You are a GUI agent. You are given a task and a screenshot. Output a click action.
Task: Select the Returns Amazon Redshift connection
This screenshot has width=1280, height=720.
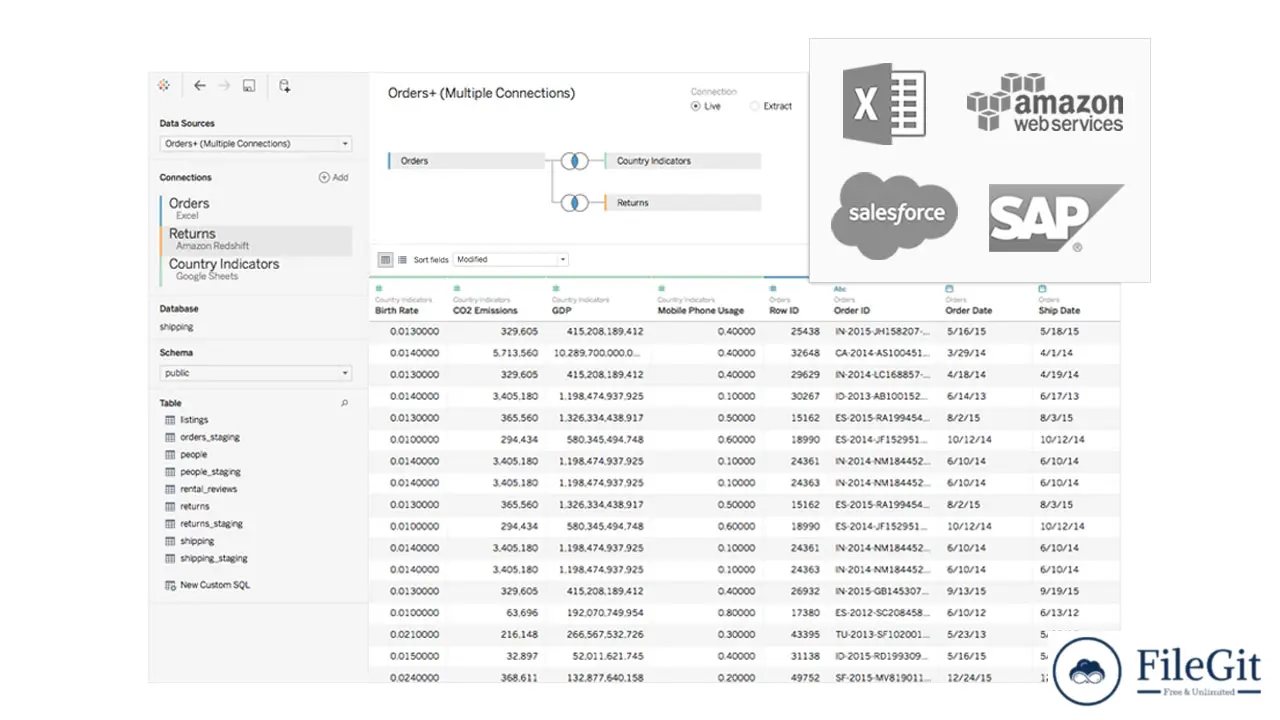[255, 239]
